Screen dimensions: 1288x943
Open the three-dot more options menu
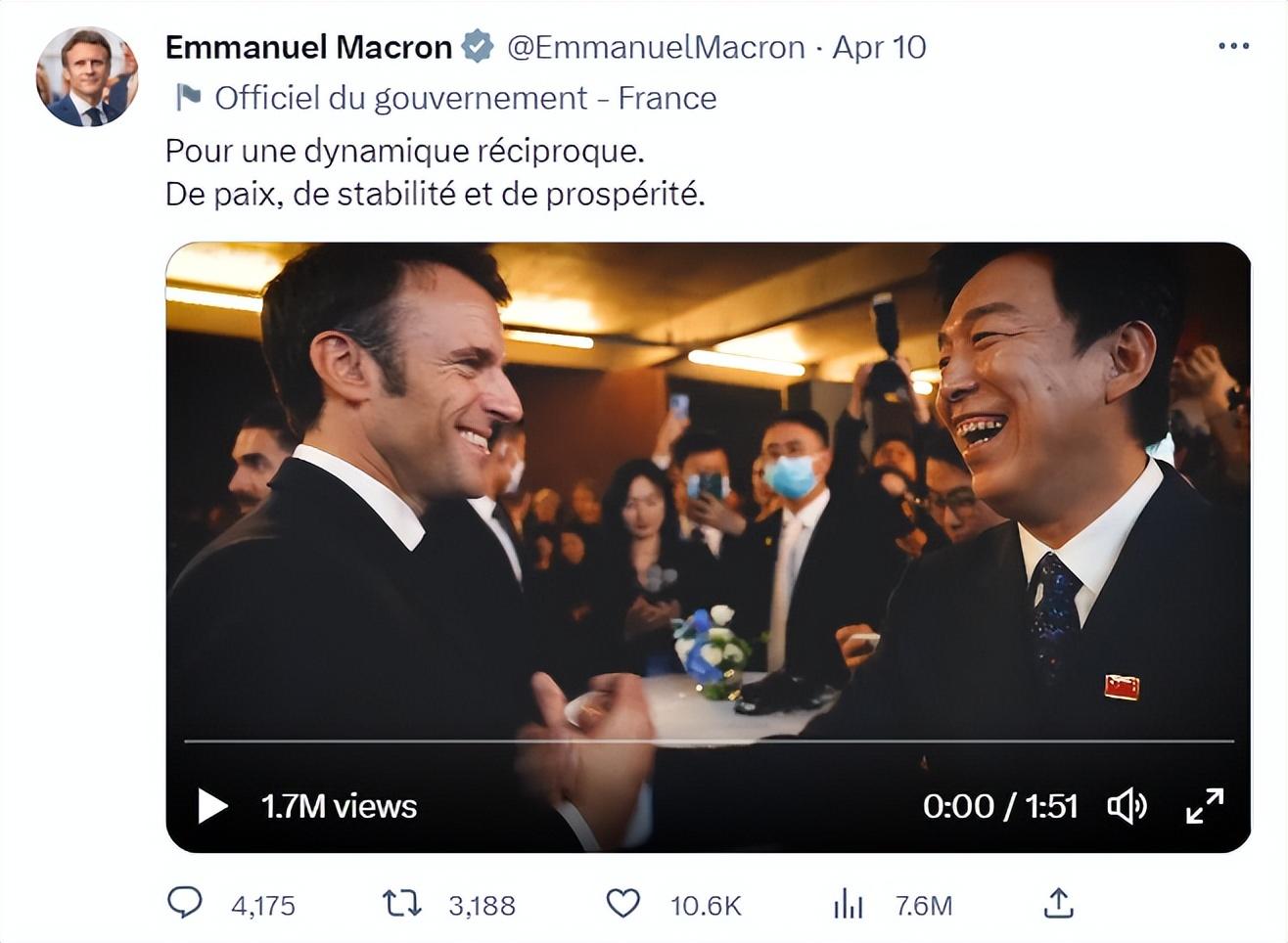tap(1233, 46)
